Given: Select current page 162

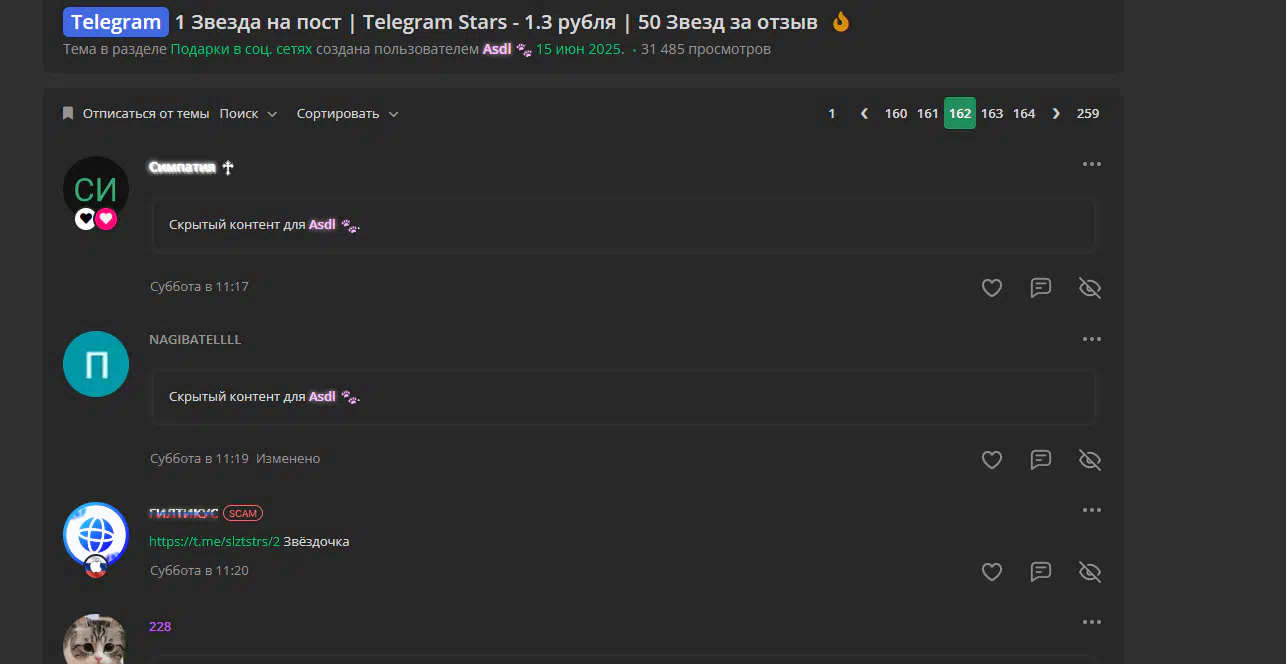Looking at the screenshot, I should 960,114.
